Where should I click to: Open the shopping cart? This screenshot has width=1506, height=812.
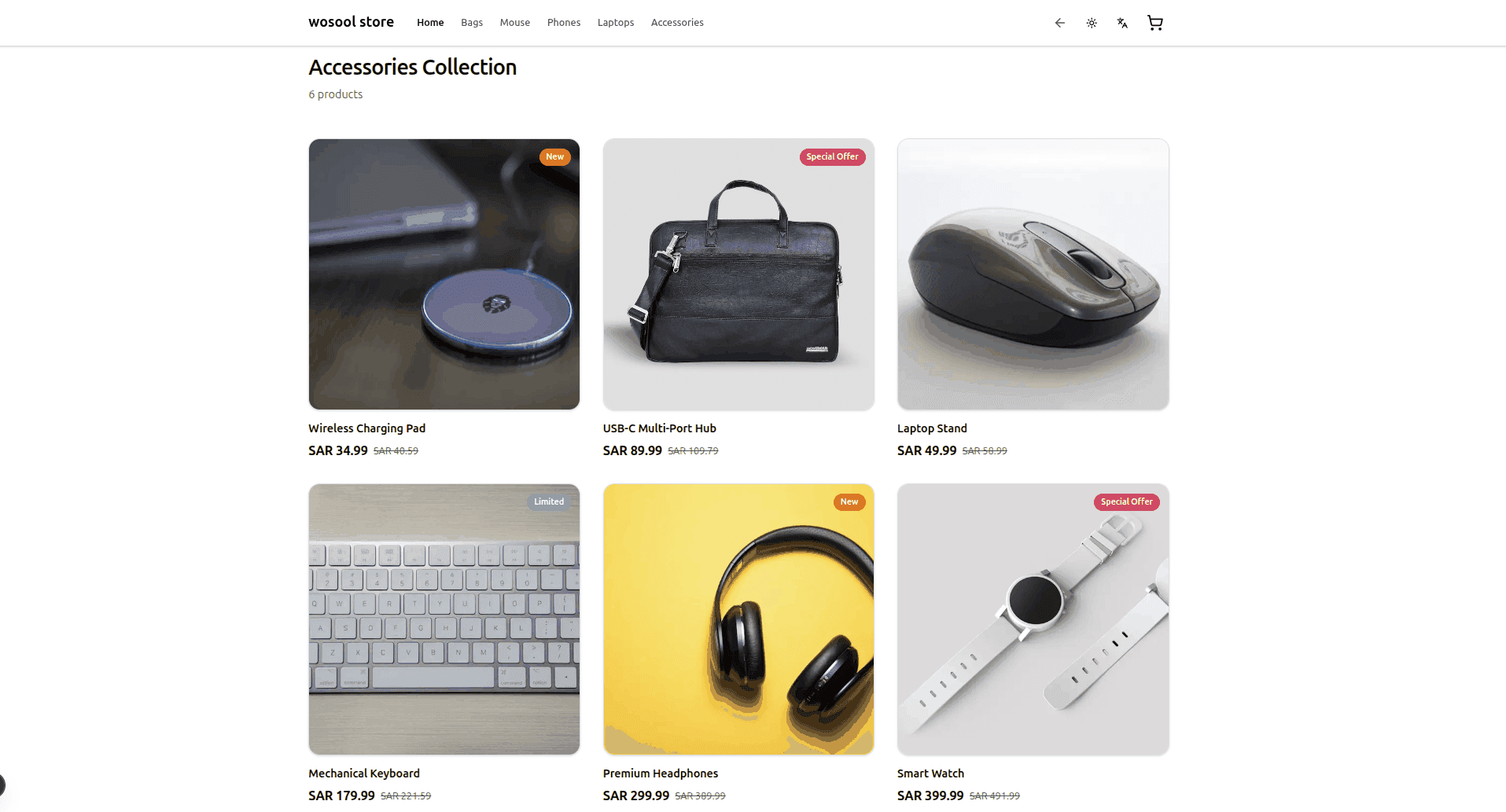pyautogui.click(x=1155, y=23)
